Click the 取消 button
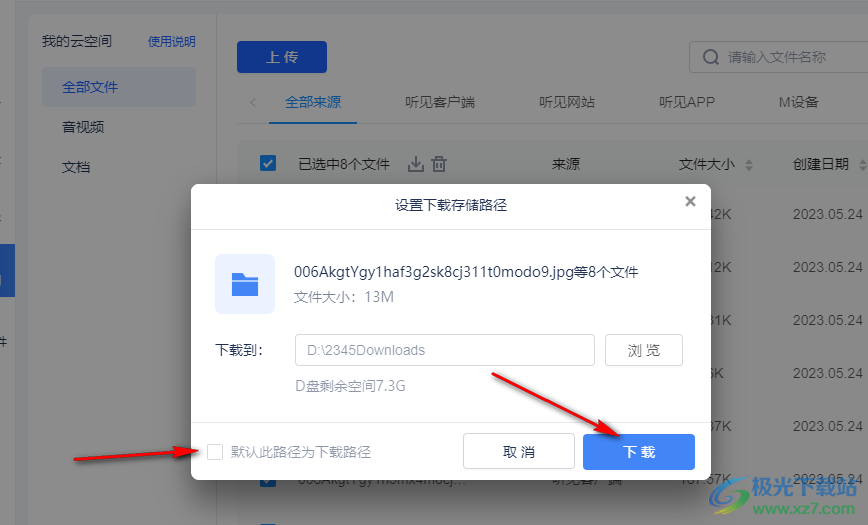 pos(518,452)
